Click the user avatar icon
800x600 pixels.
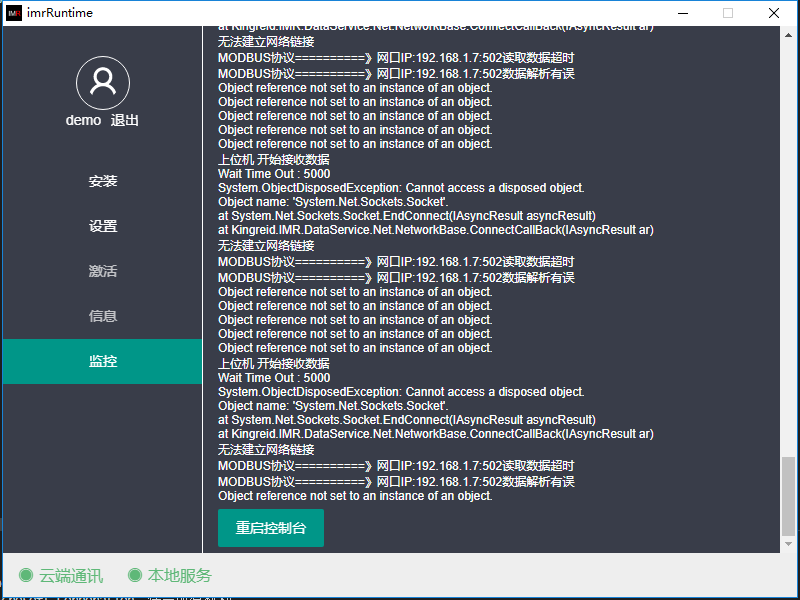coord(103,82)
